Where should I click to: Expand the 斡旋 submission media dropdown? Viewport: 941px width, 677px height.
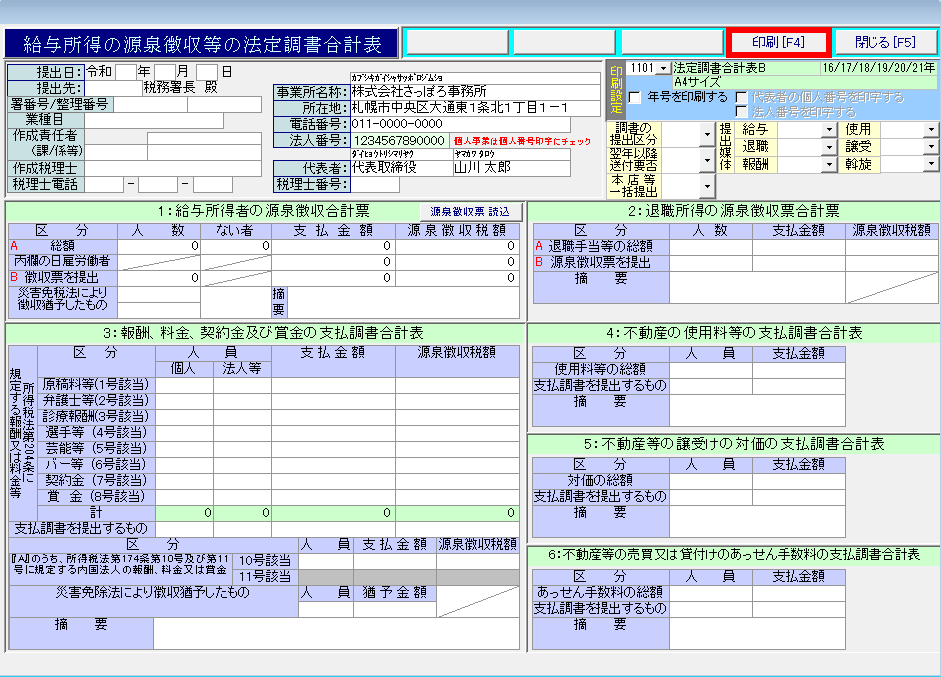pyautogui.click(x=931, y=164)
